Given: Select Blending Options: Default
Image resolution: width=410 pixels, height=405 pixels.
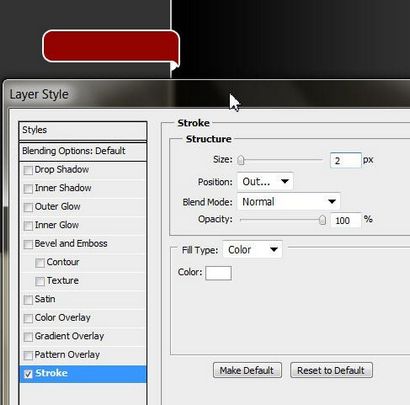Looking at the screenshot, I should (83, 151).
